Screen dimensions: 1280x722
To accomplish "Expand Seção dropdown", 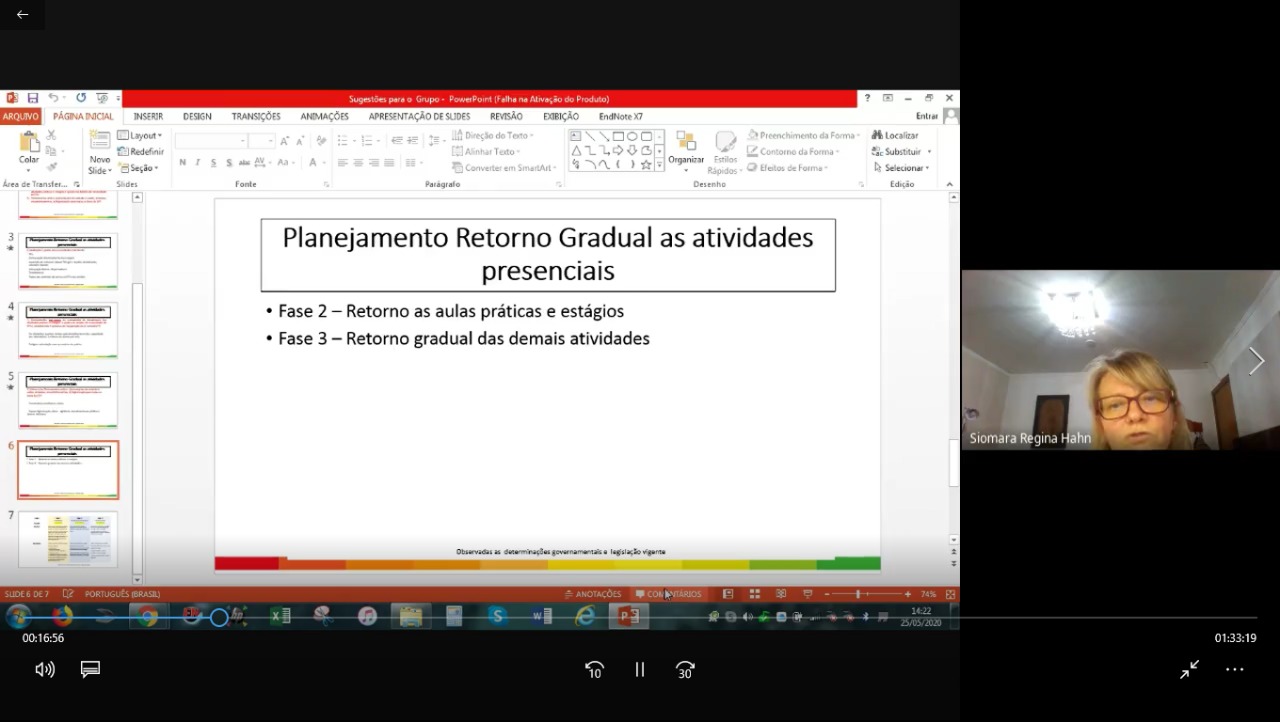I will point(138,168).
